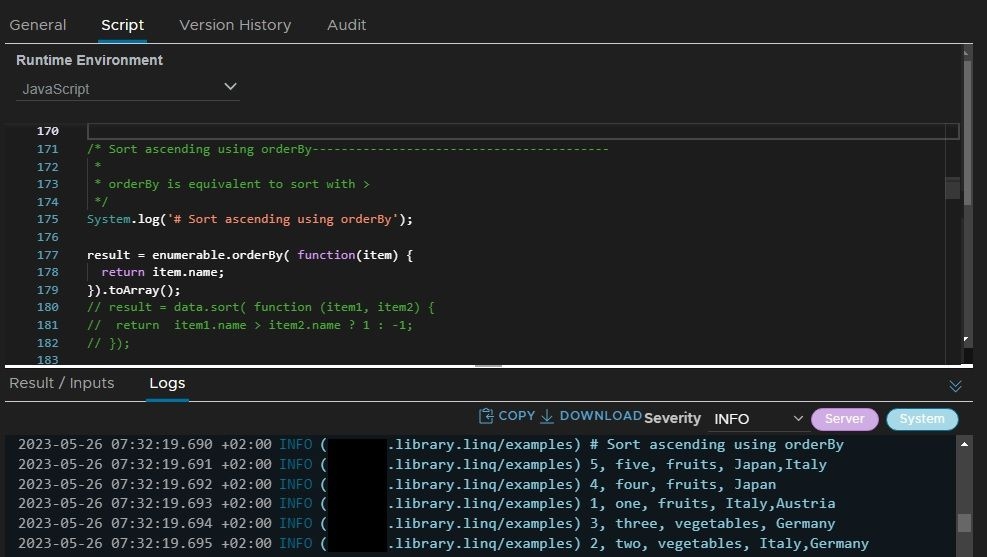Click the log entry '2, two, vegetables, Italy,Germany'
Screen dimensions: 987x557
pos(730,543)
